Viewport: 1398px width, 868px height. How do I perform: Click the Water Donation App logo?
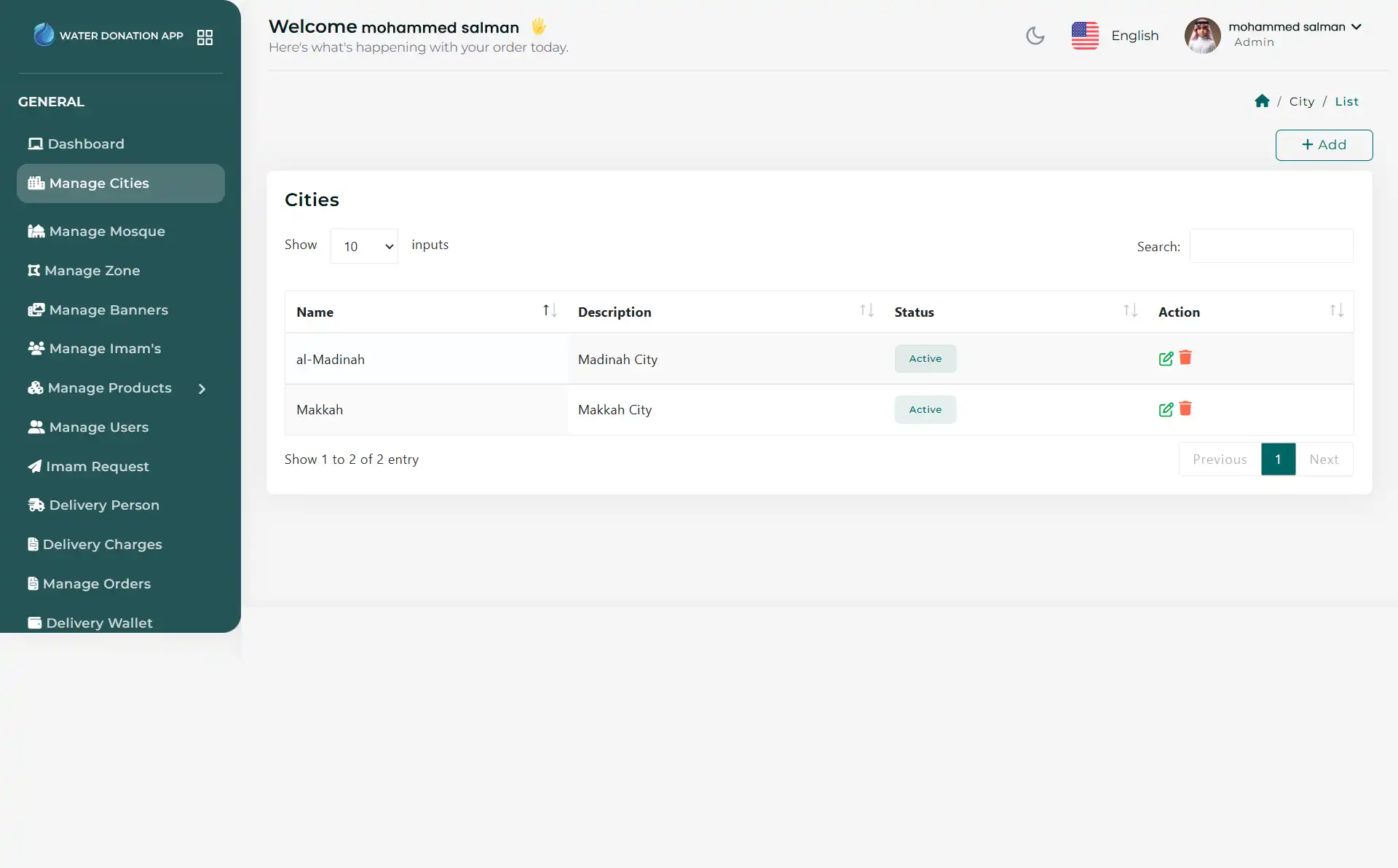[44, 34]
